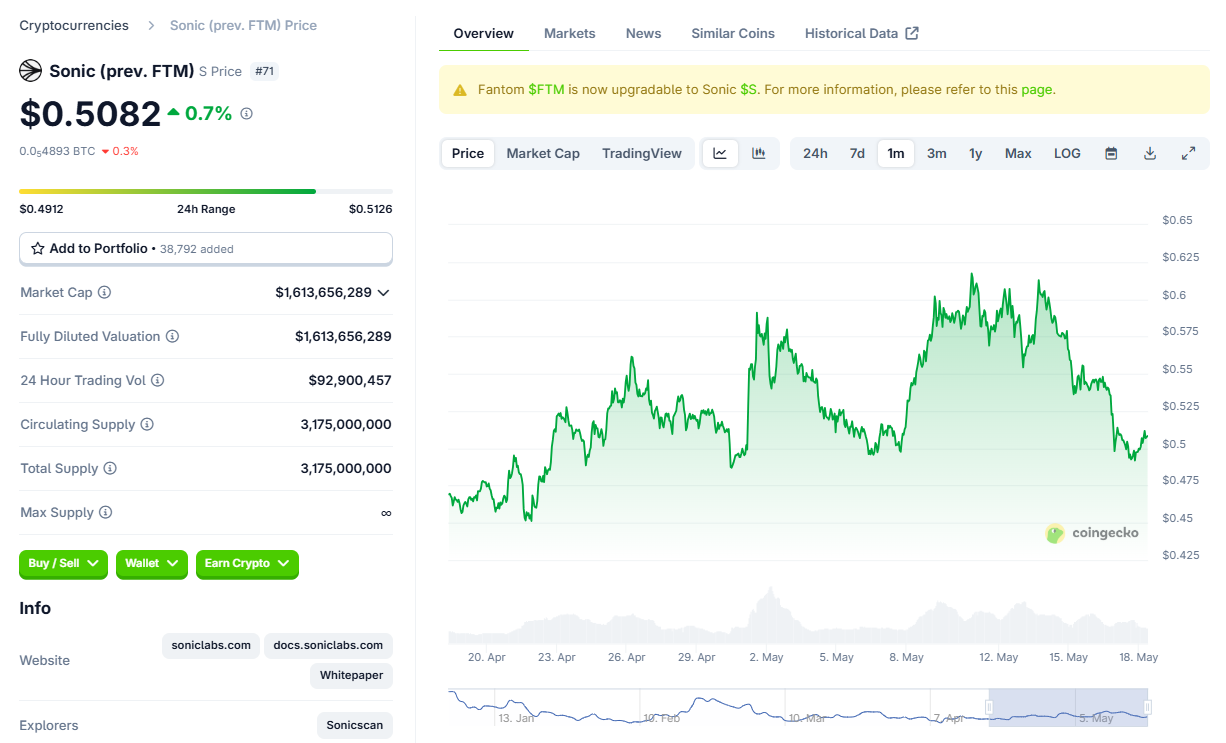Set chart range to Max
Viewport: 1226px width, 743px height.
coord(1018,153)
